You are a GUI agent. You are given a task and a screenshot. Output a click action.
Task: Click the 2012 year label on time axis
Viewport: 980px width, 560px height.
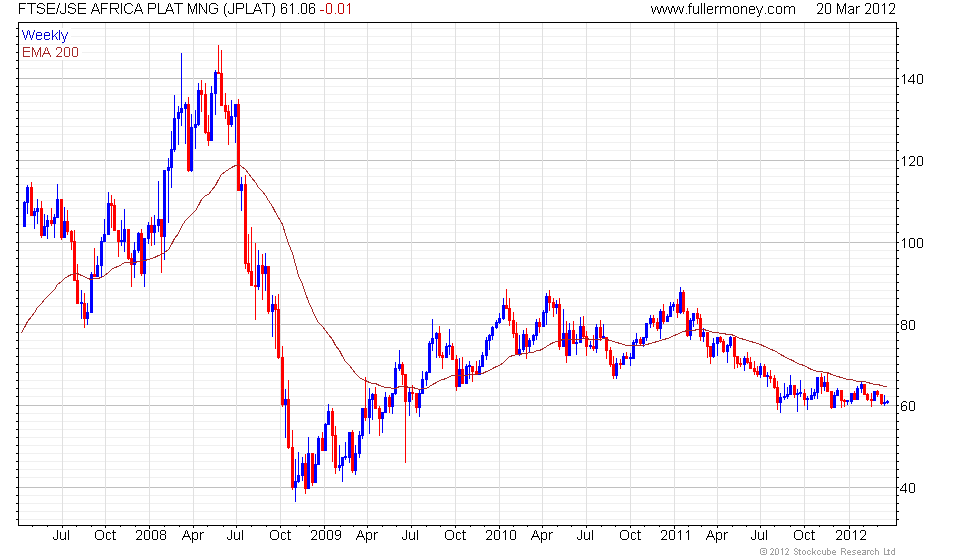tap(851, 536)
